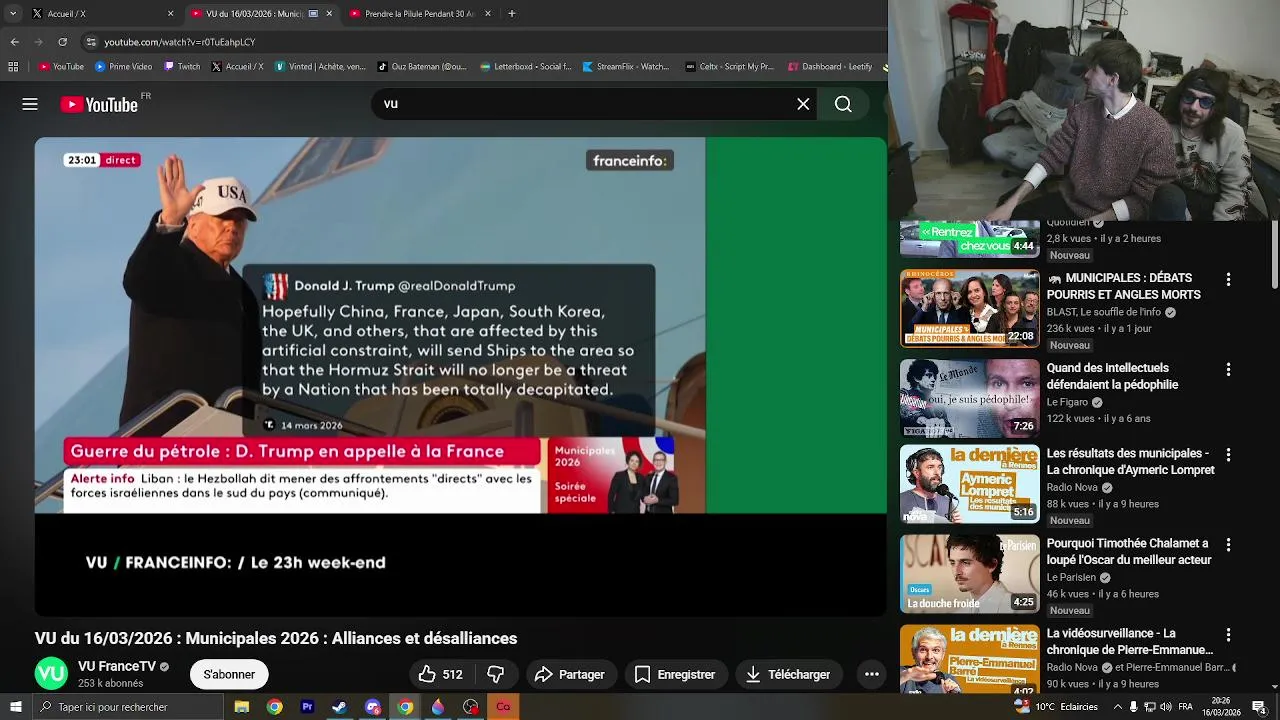
Task: Open the Vinted bookmark
Action: click(319, 67)
